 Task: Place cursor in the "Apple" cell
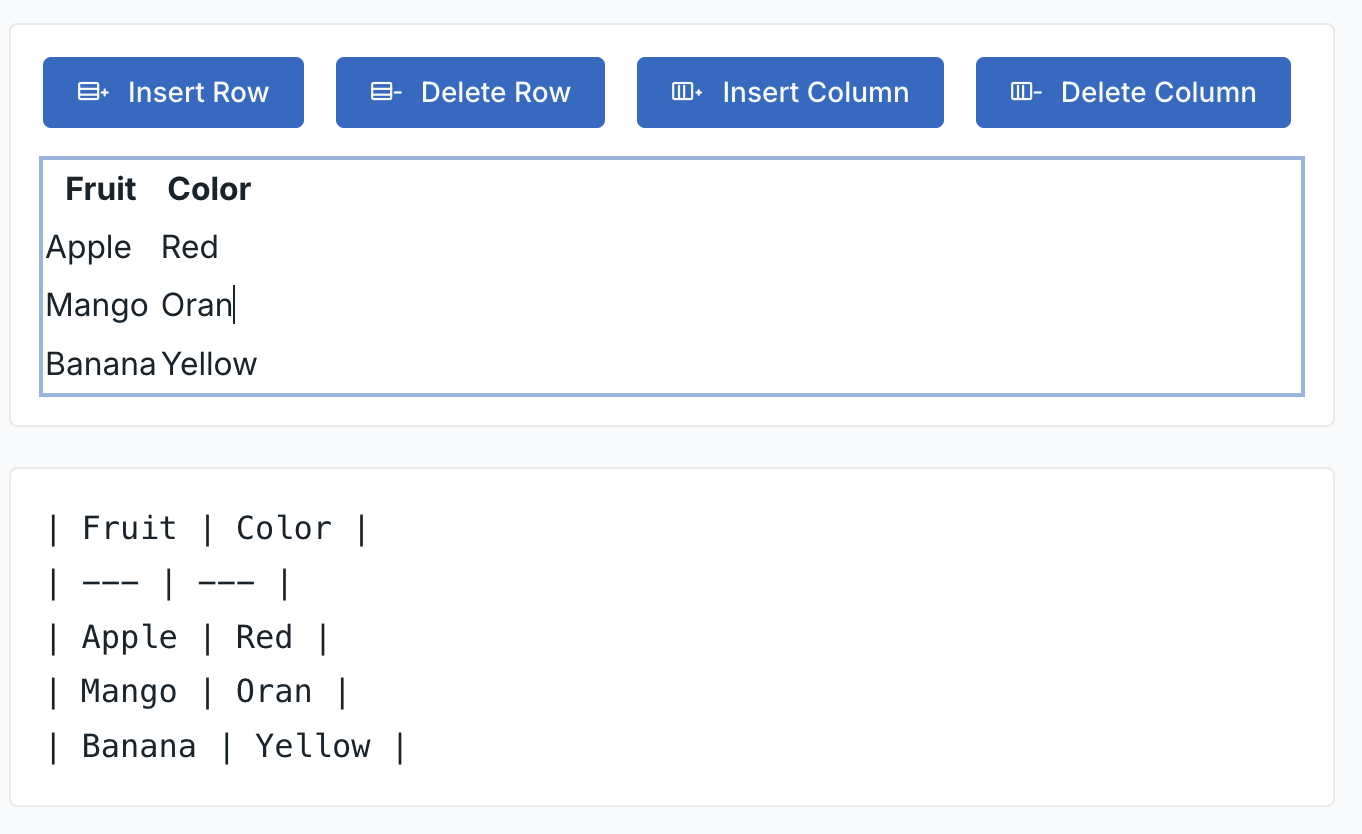(x=89, y=247)
